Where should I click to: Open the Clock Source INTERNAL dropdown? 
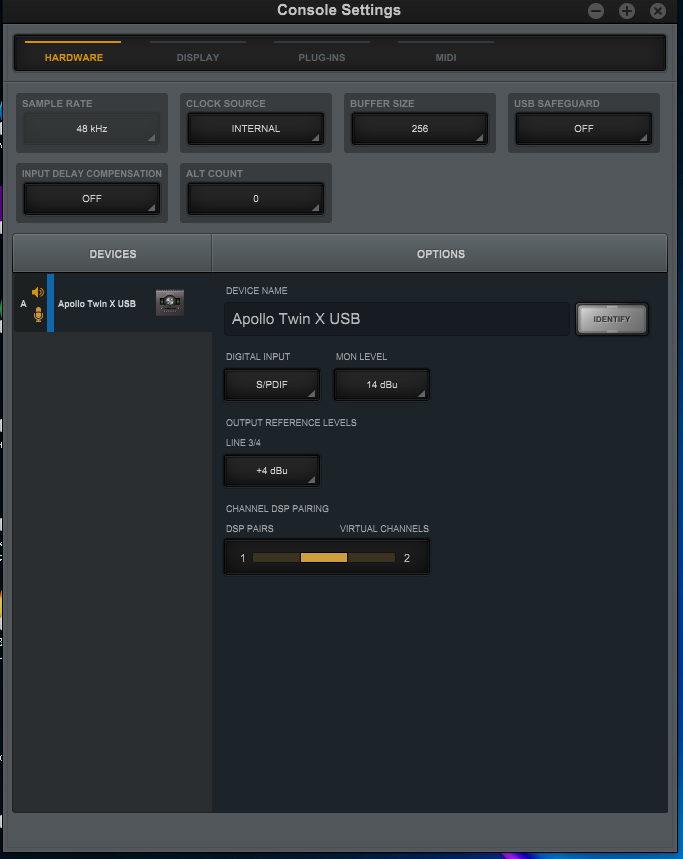(256, 129)
